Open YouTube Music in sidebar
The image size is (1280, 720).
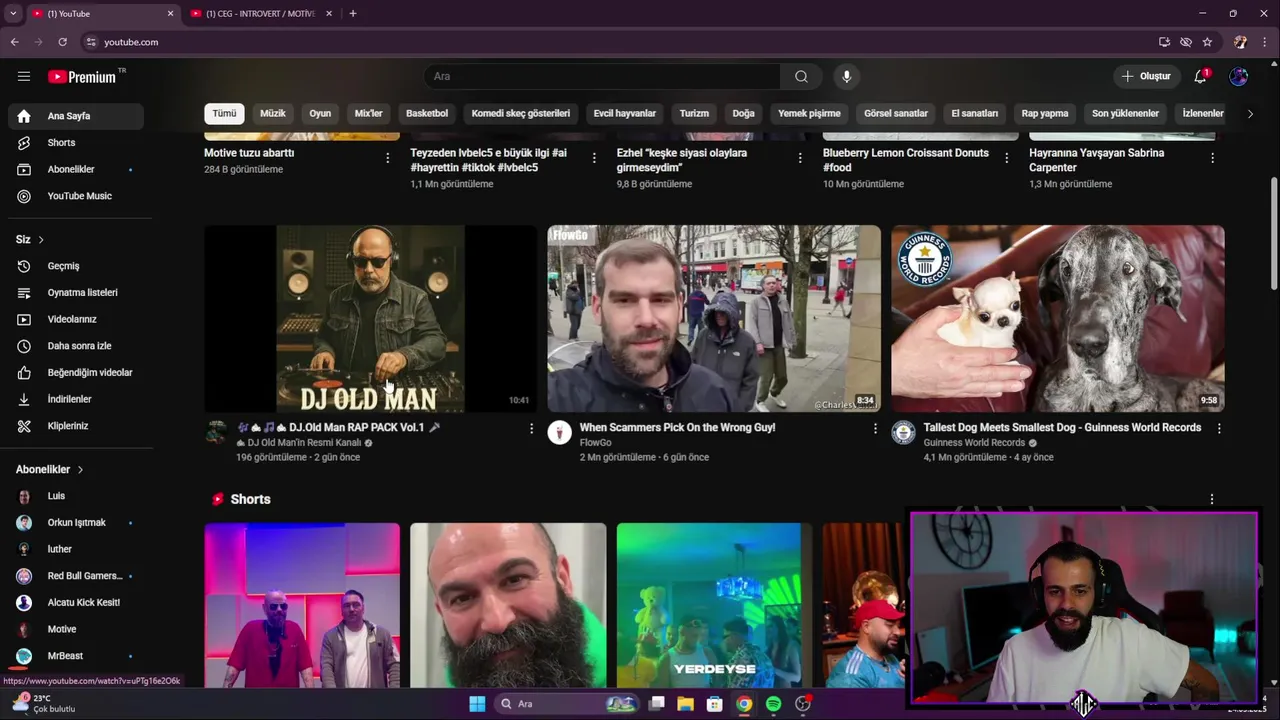[76, 196]
